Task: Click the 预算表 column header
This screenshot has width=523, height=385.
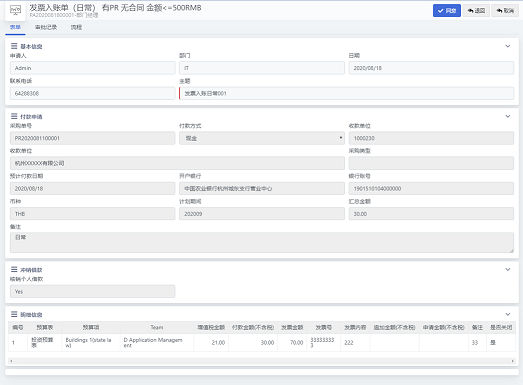Action: 45,328
